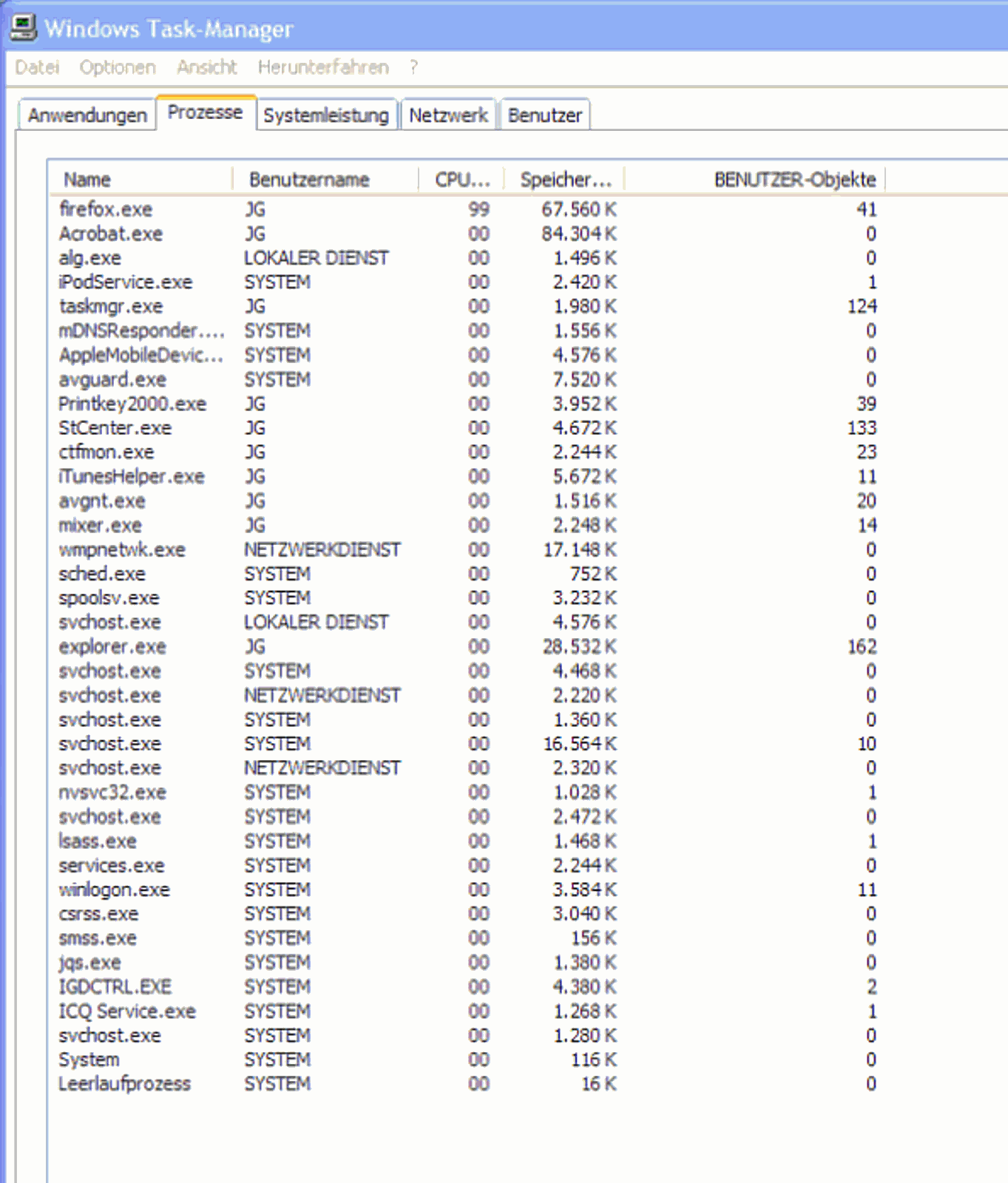Switch to the Anwendungen tab
This screenshot has width=1008, height=1183.
click(87, 115)
